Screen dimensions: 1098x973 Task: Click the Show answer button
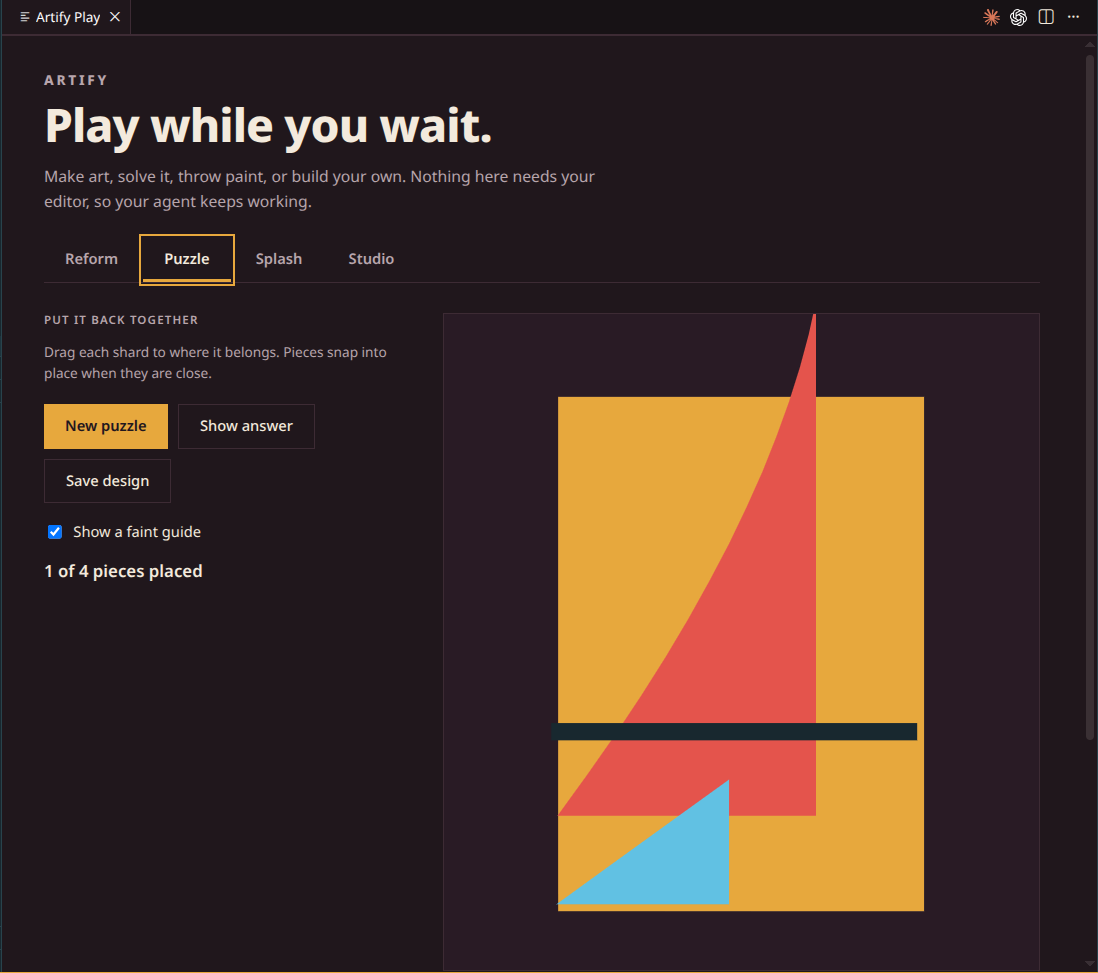(x=246, y=426)
